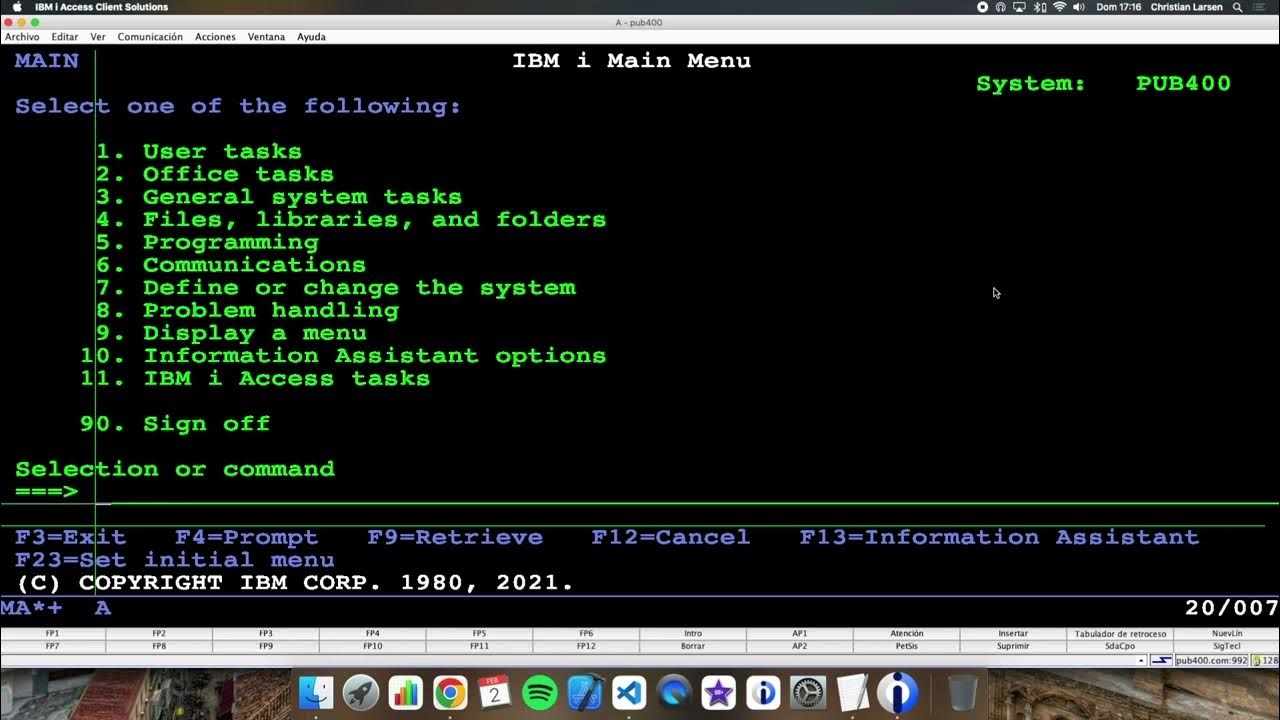Click the SigTecl keypad button

click(1227, 646)
